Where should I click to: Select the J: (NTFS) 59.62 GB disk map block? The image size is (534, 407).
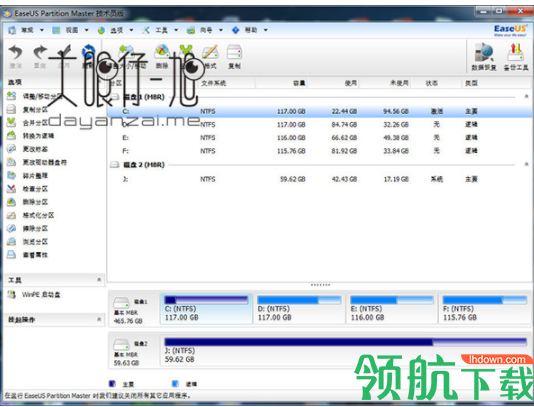(345, 351)
